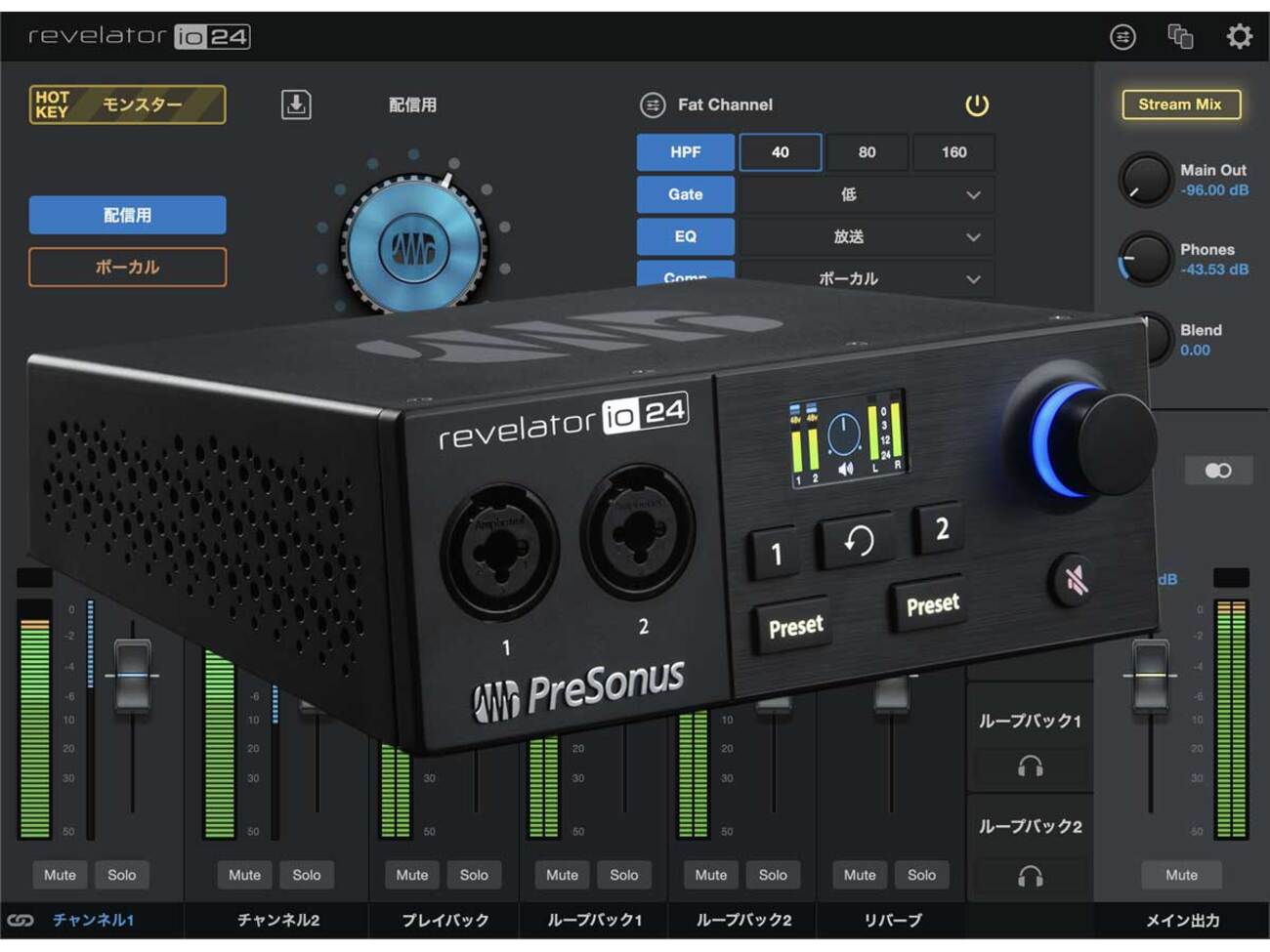
Task: Select the プレイバック channel label
Action: click(x=445, y=920)
